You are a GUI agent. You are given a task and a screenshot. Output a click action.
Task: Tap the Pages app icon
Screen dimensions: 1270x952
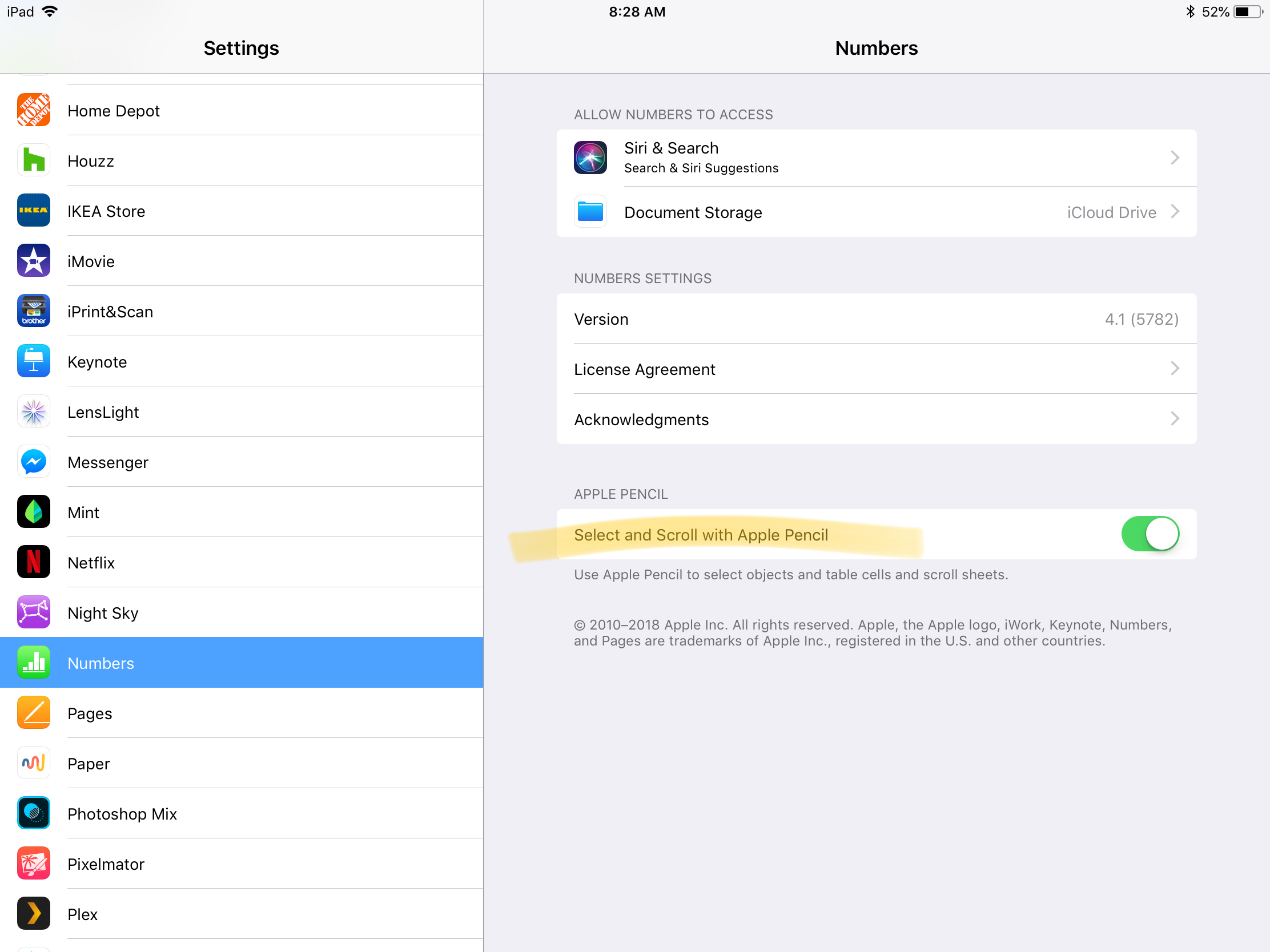point(33,712)
